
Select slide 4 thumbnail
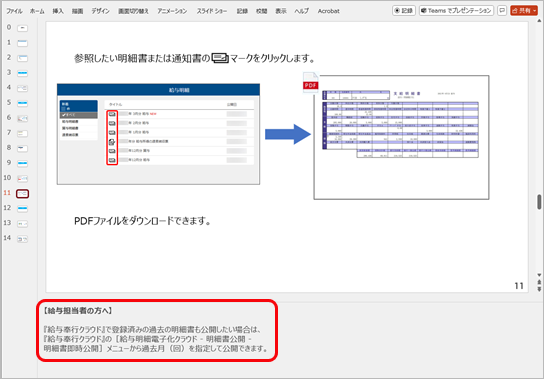(23, 88)
